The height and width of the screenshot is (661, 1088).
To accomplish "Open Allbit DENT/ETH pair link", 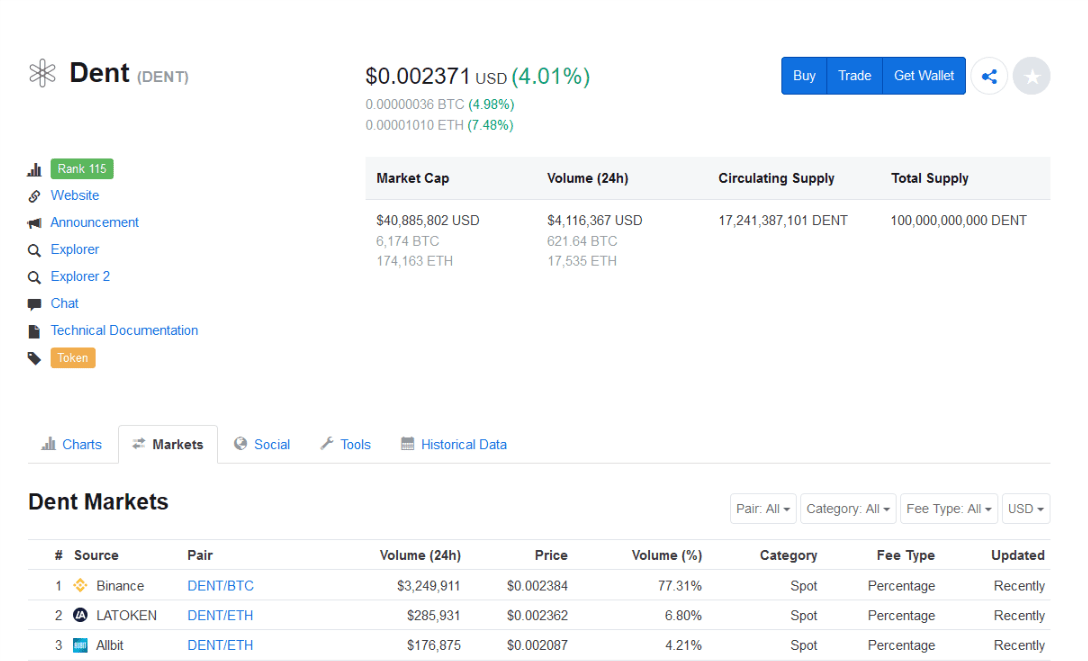I will click(220, 646).
